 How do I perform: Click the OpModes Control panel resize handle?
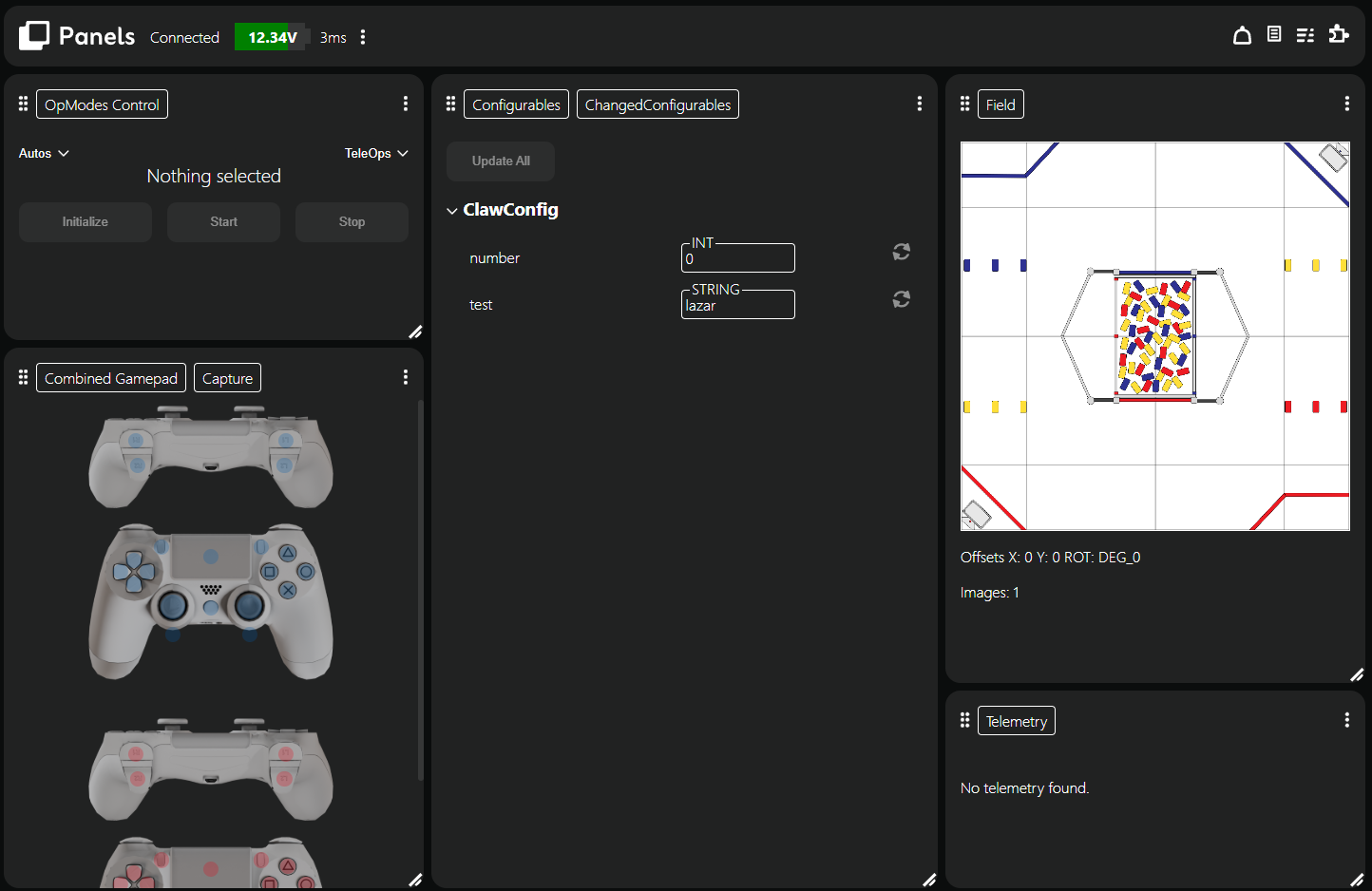(x=415, y=332)
